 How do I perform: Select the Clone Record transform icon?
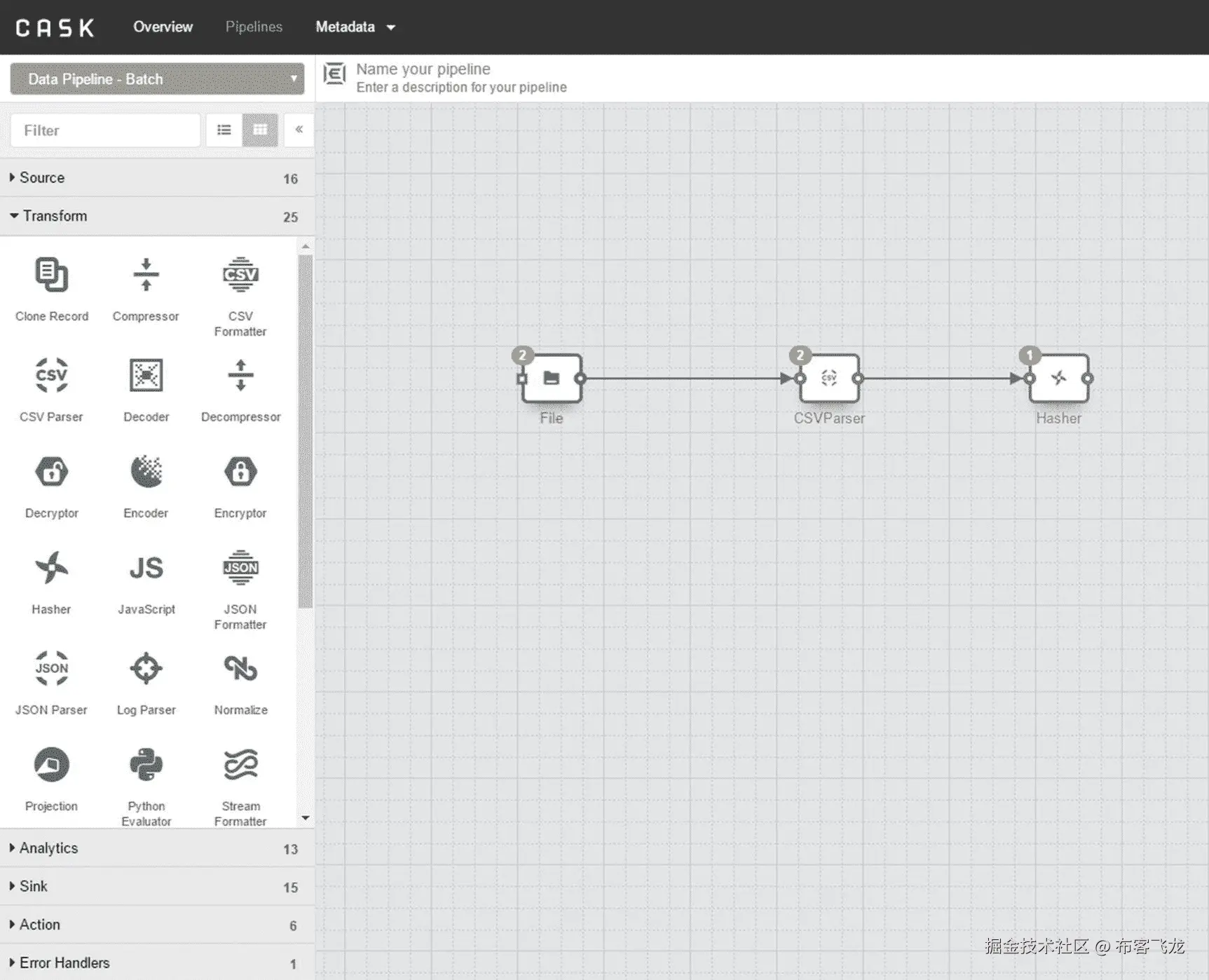[51, 275]
